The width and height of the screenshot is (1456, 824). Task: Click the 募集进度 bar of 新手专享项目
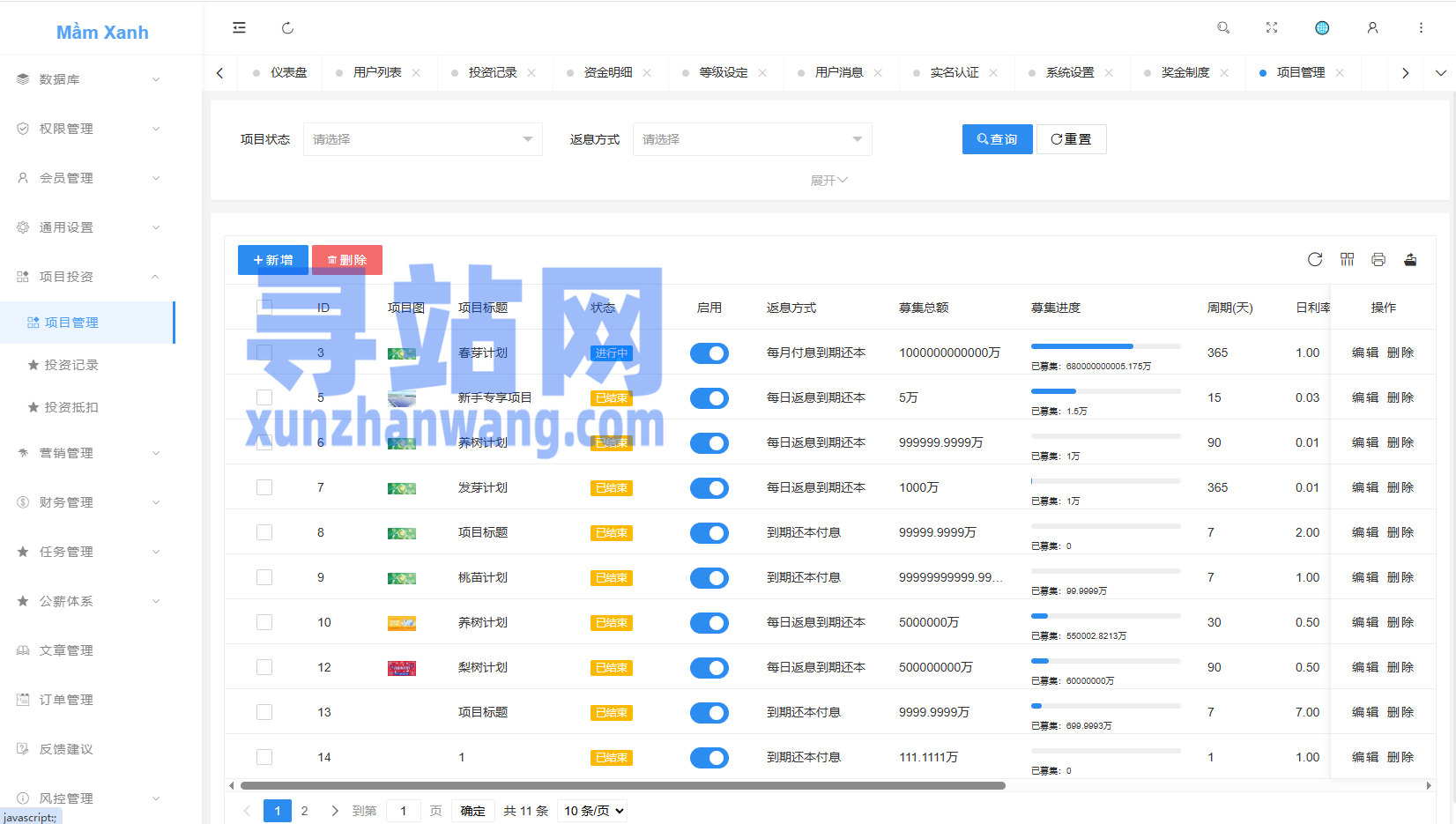click(1106, 391)
